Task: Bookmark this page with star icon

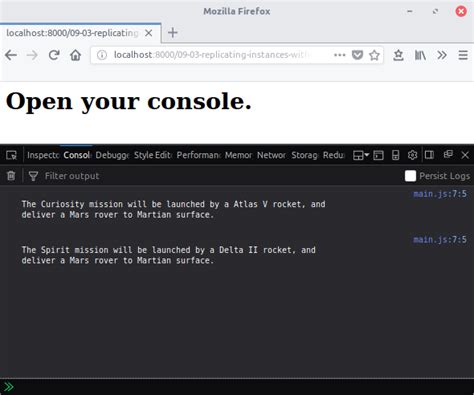Action: [x=374, y=55]
